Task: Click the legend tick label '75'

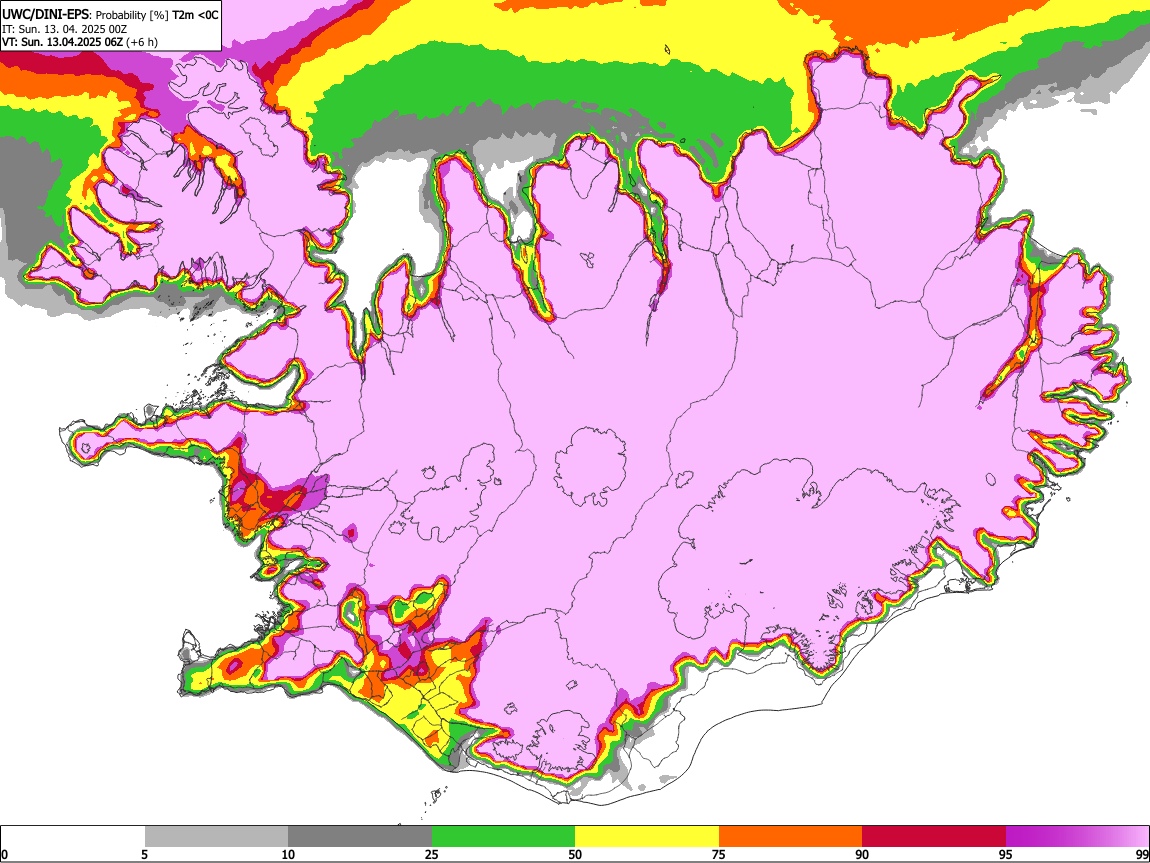Action: (719, 855)
